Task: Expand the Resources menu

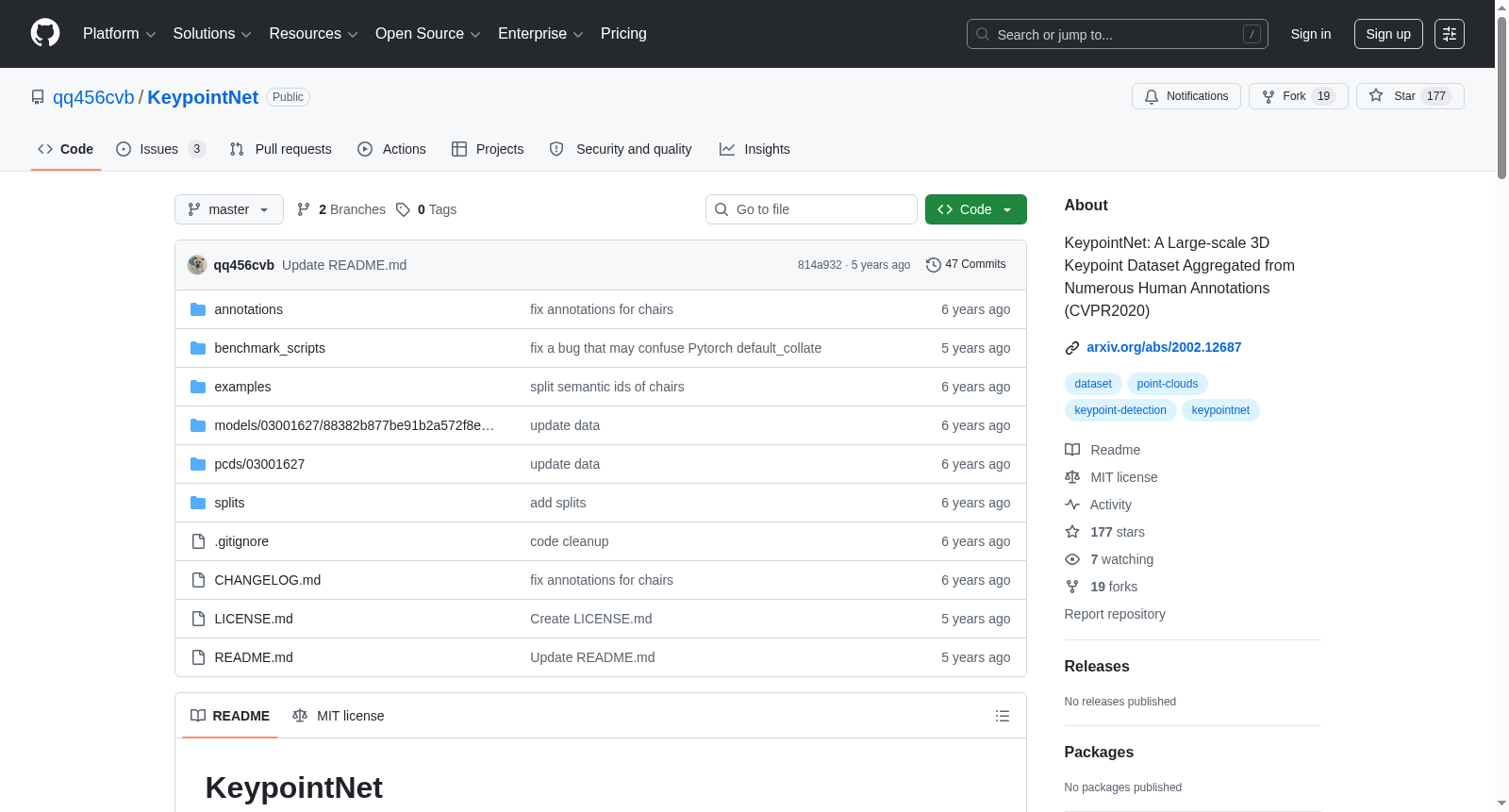Action: [313, 34]
